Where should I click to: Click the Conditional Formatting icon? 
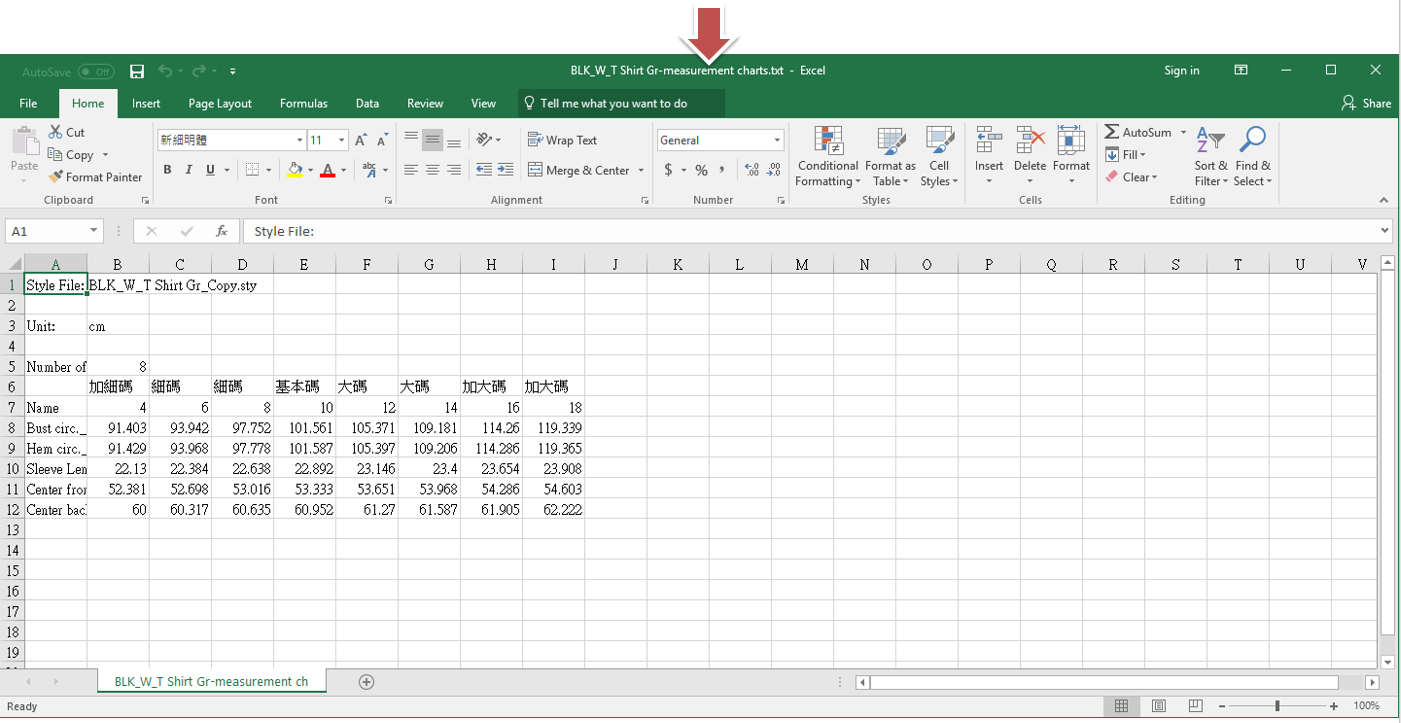click(x=827, y=141)
